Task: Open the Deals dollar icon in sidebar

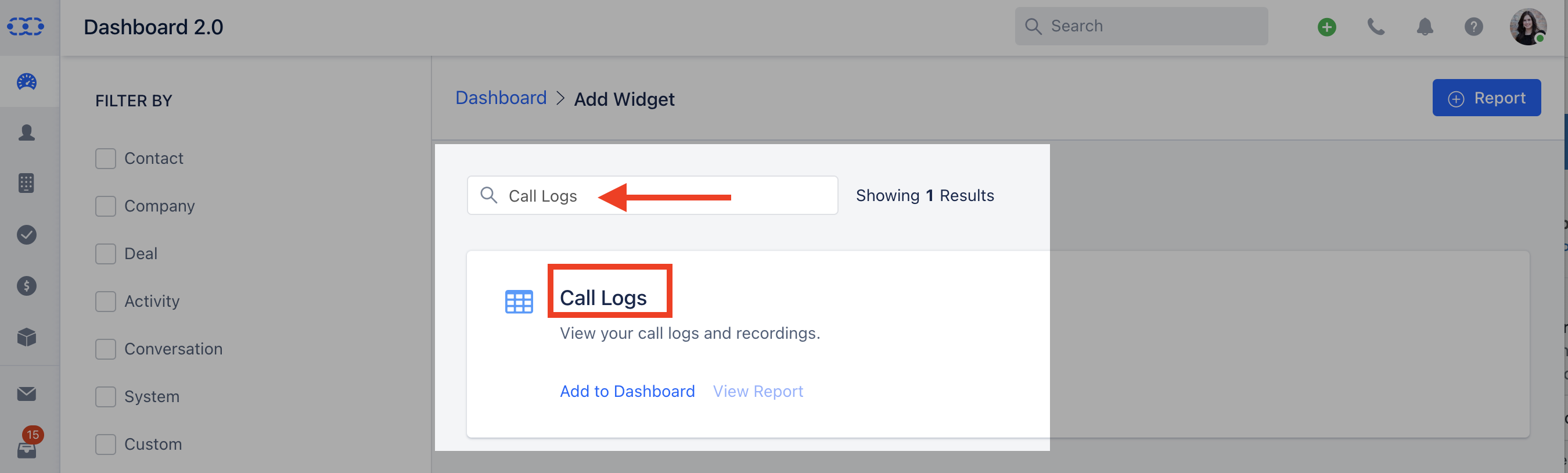Action: coord(27,285)
